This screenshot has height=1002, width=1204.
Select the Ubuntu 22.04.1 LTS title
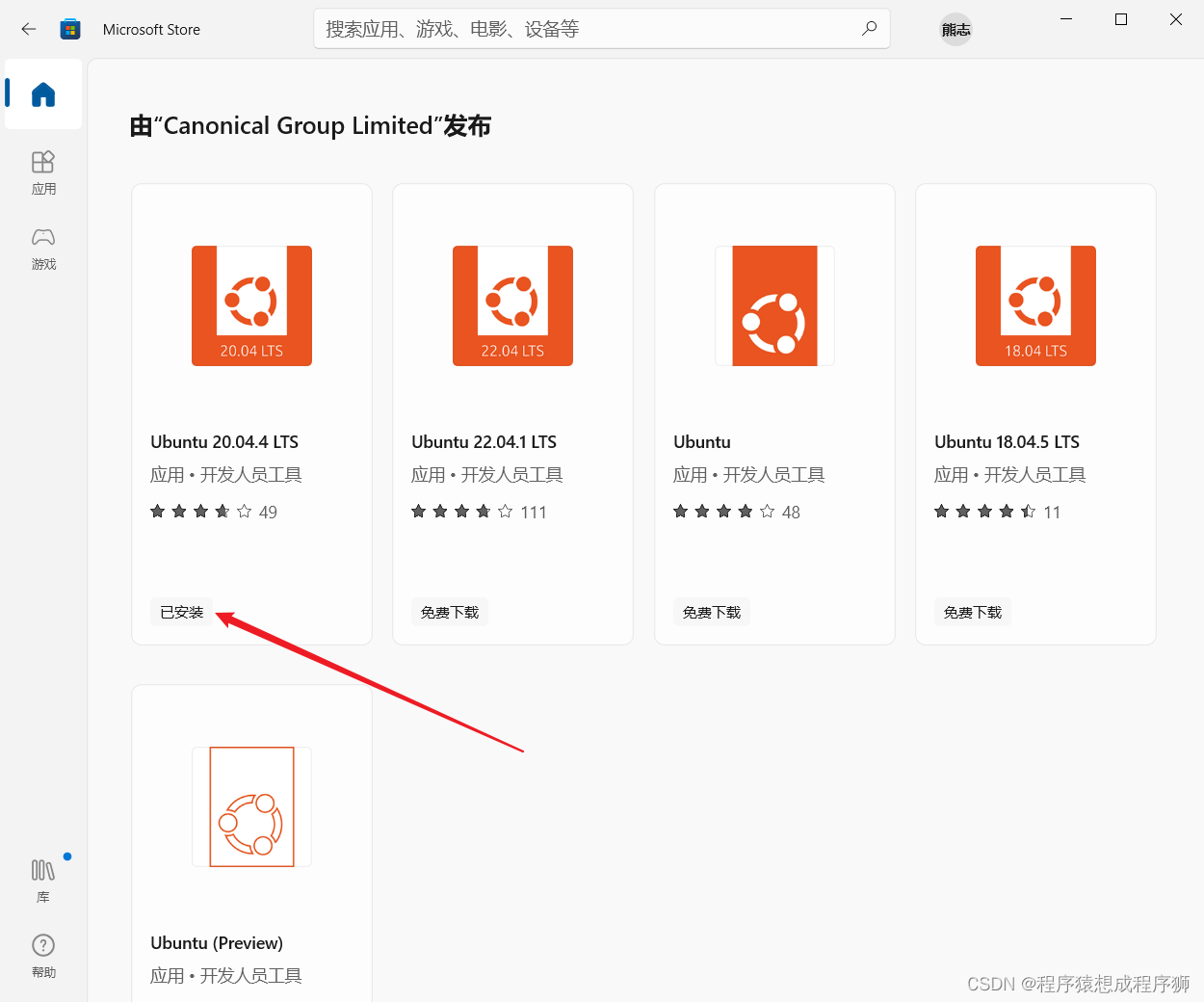coord(484,442)
